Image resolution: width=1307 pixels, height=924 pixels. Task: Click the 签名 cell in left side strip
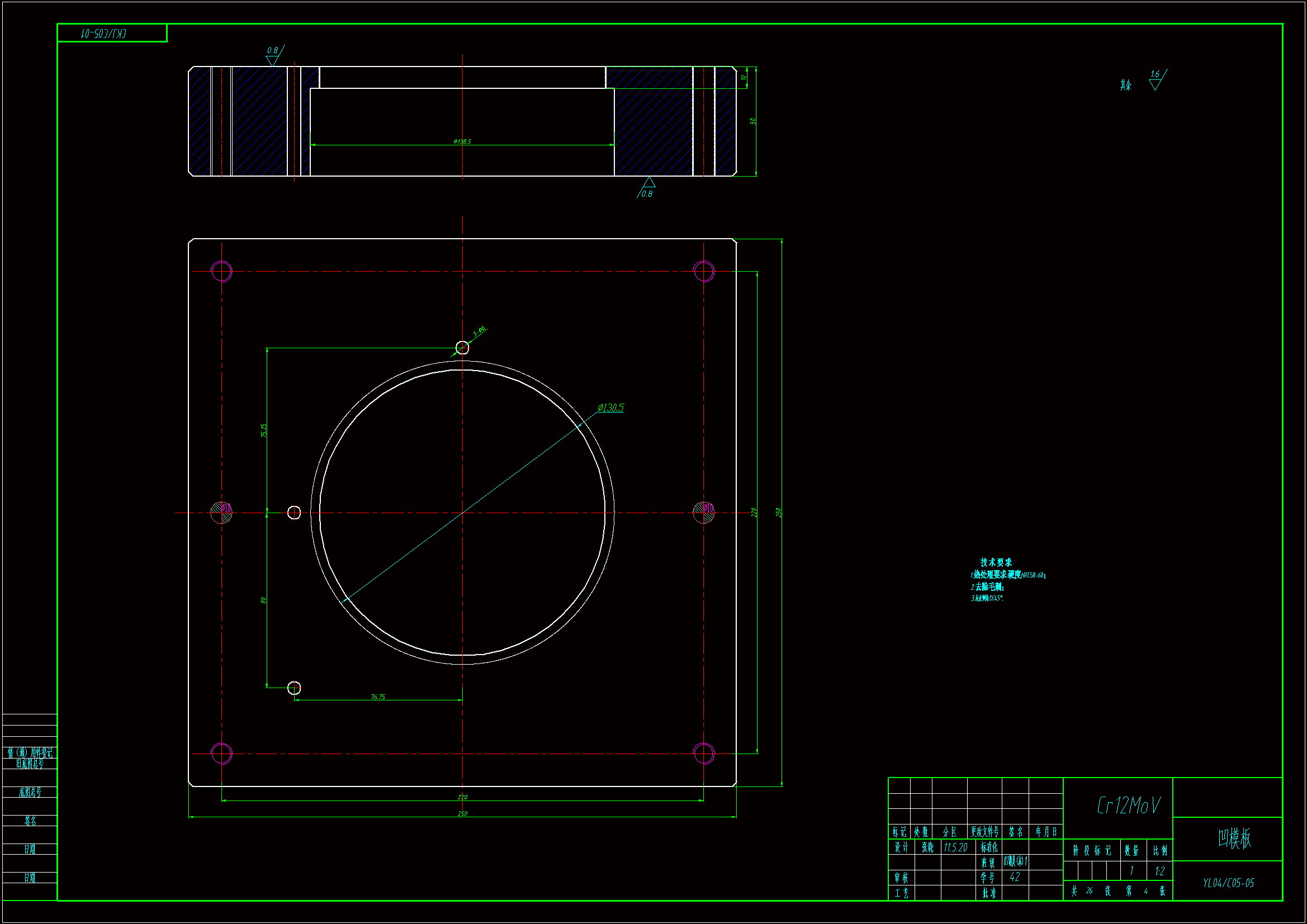click(30, 821)
